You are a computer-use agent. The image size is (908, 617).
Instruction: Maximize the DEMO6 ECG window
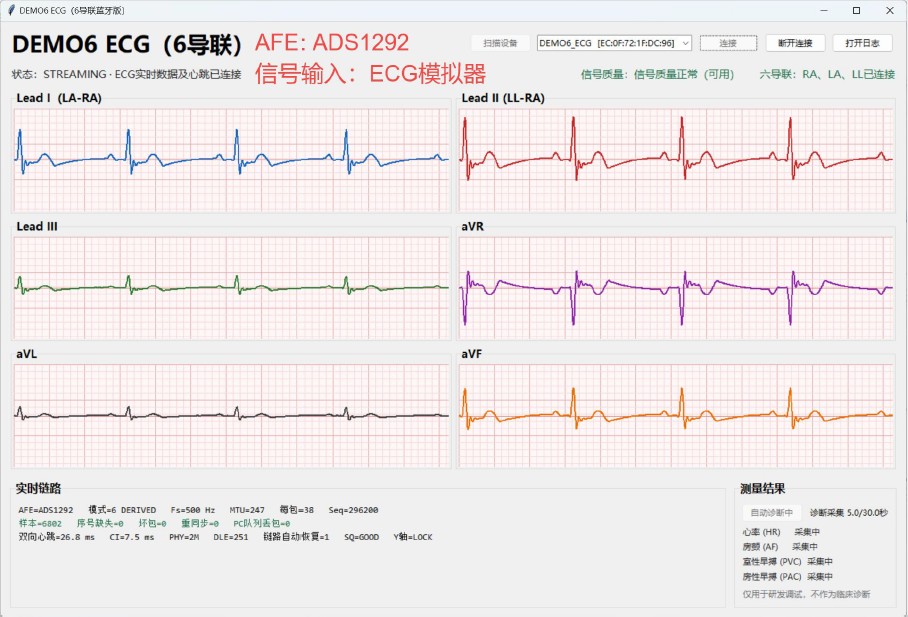pyautogui.click(x=856, y=10)
